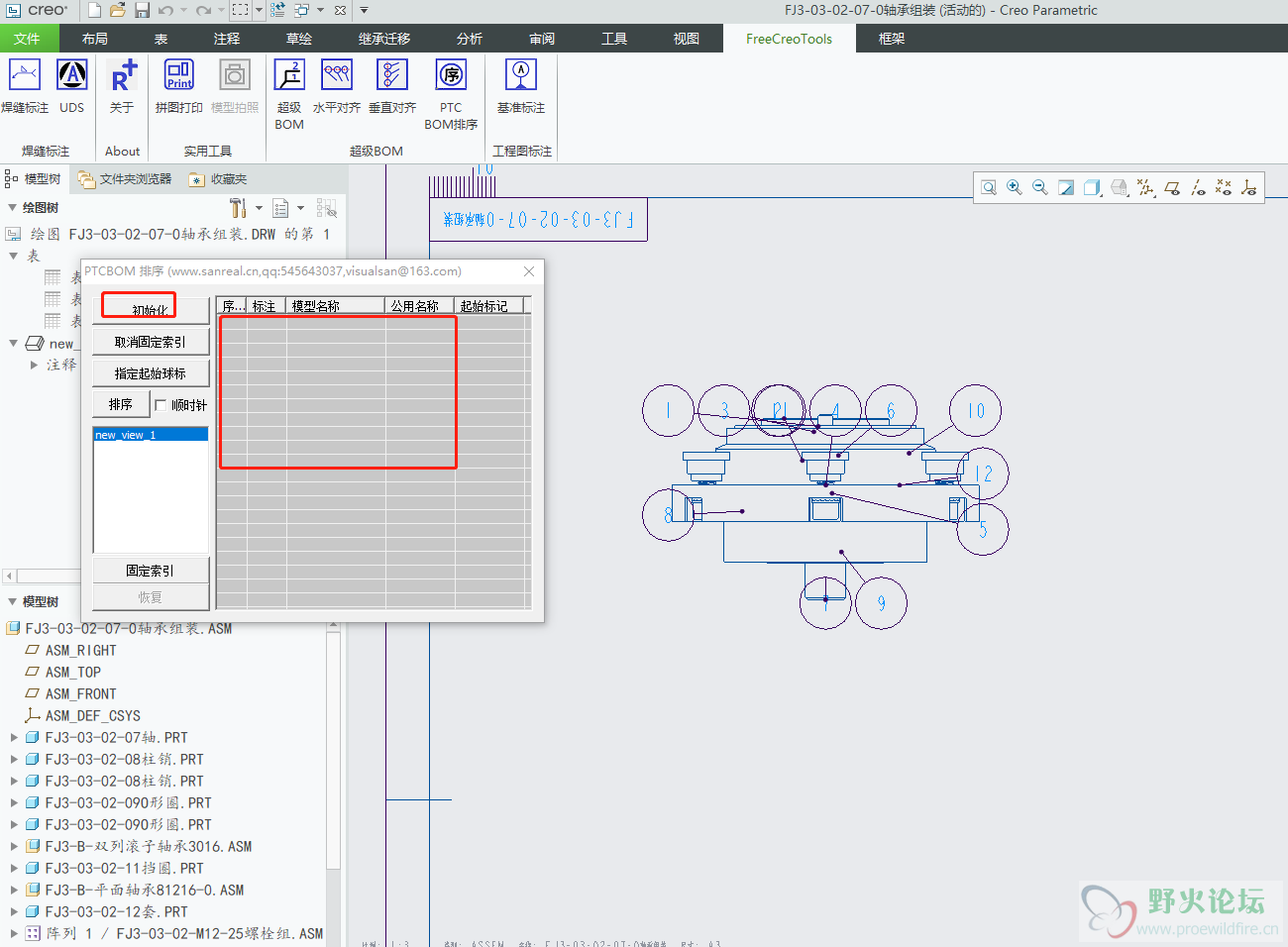Click the Repaint icon in graphics toolbar
The height and width of the screenshot is (947, 1288).
pyautogui.click(x=1066, y=187)
